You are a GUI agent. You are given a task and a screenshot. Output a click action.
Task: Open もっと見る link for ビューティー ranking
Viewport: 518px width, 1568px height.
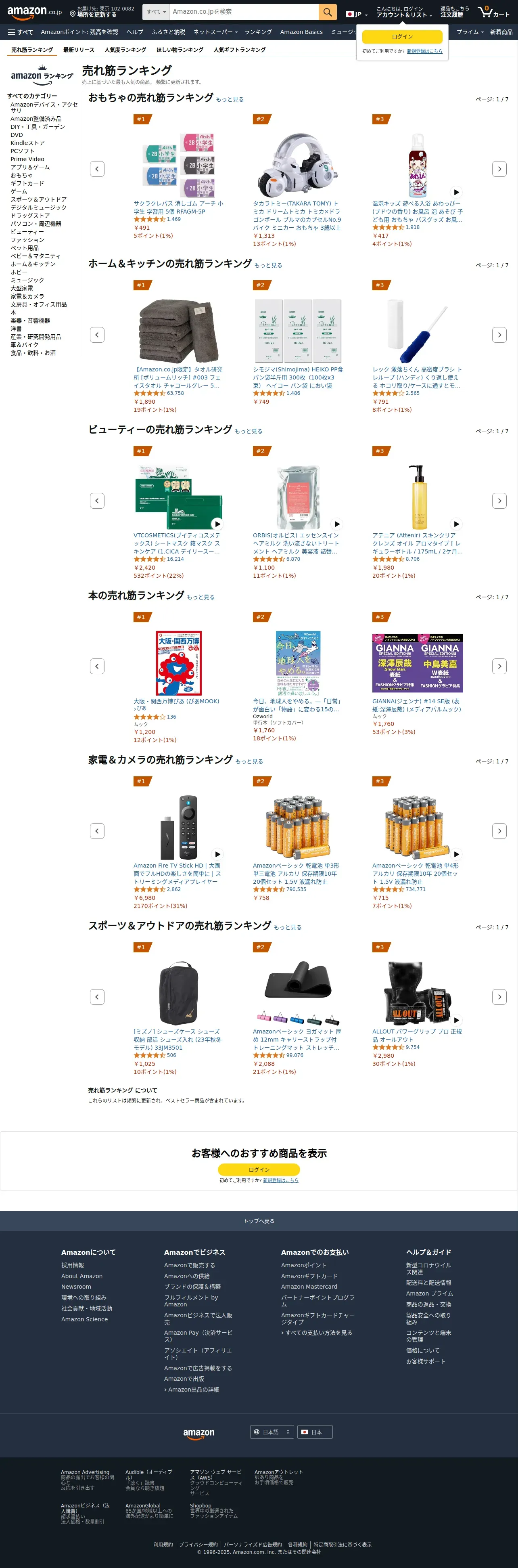coord(249,432)
